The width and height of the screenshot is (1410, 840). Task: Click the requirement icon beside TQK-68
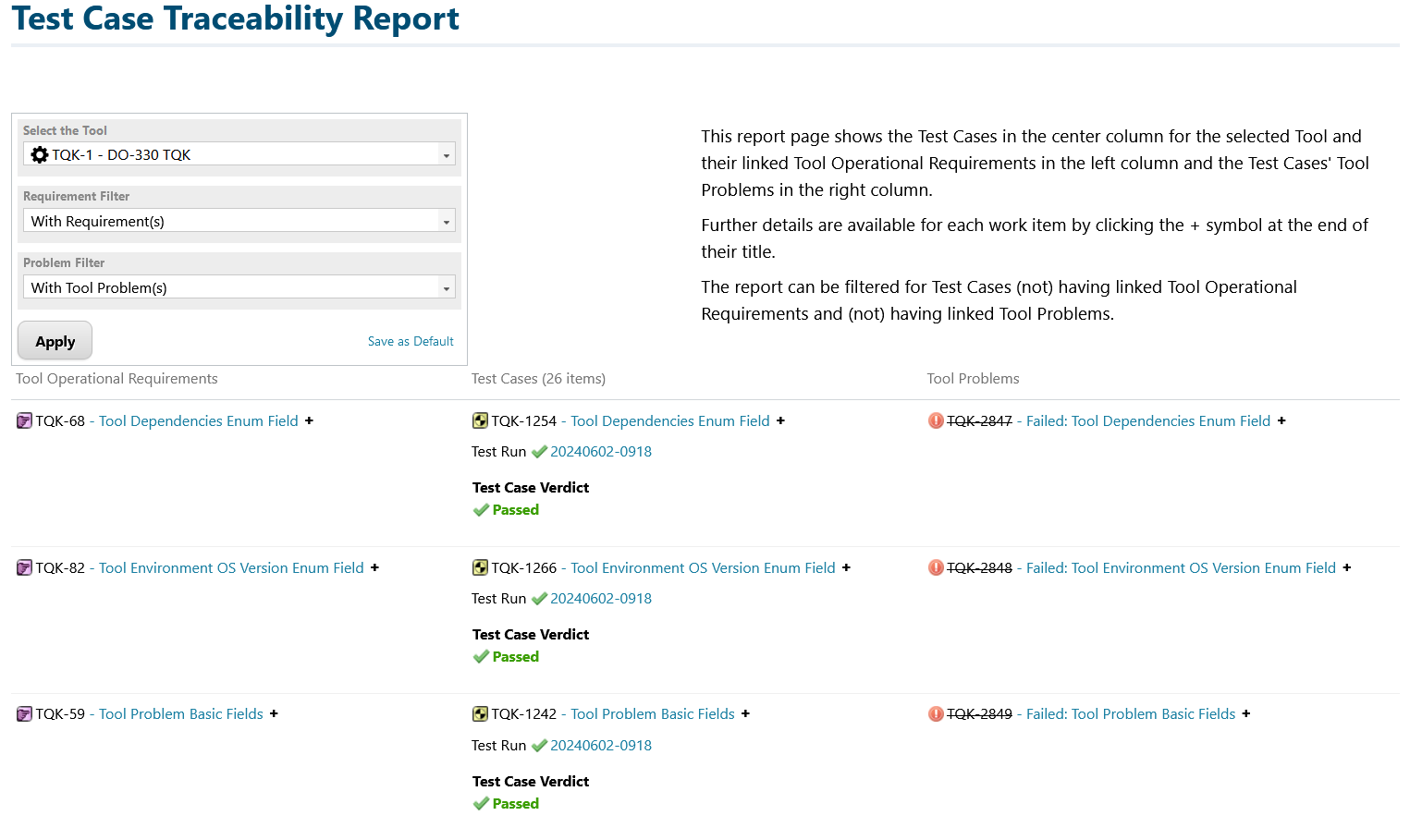pyautogui.click(x=24, y=421)
